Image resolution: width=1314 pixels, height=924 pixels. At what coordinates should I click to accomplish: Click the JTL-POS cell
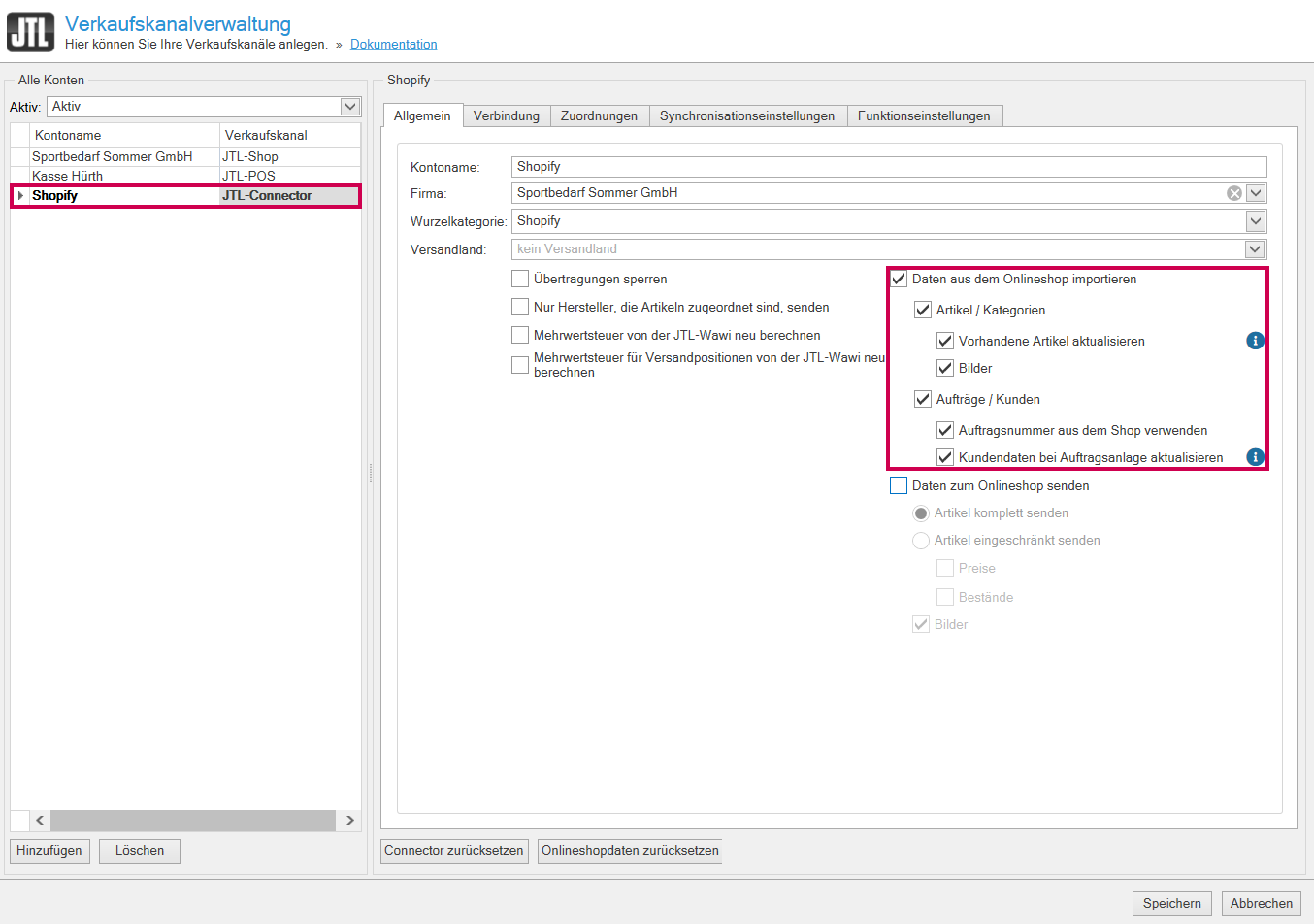click(290, 176)
